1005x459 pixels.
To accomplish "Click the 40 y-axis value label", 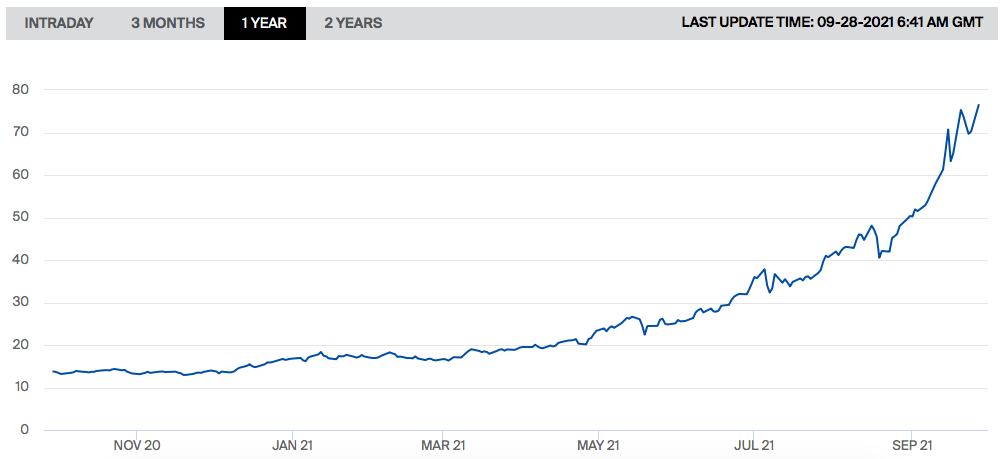I will (x=21, y=260).
